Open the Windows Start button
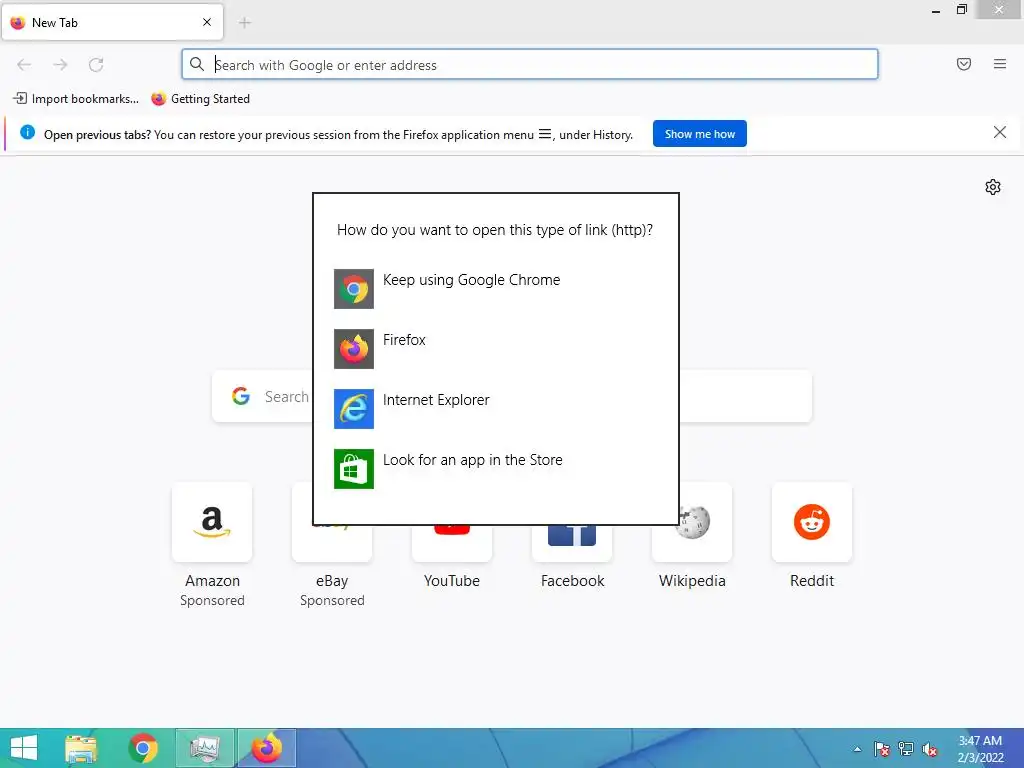The image size is (1024, 768). click(x=24, y=748)
